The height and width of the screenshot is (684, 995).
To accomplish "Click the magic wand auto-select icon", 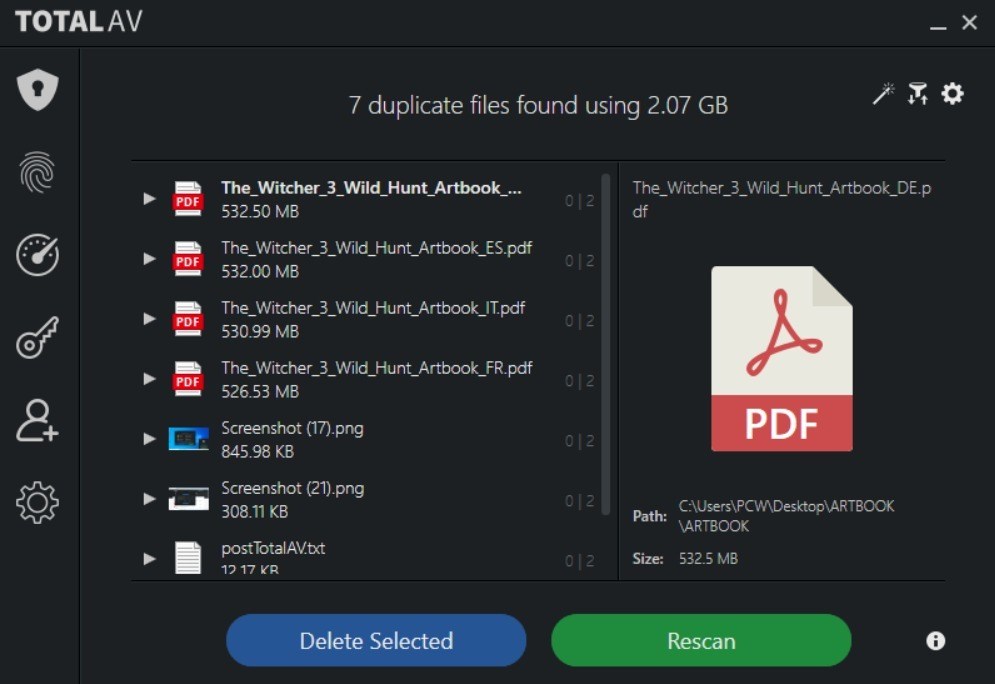I will point(883,93).
